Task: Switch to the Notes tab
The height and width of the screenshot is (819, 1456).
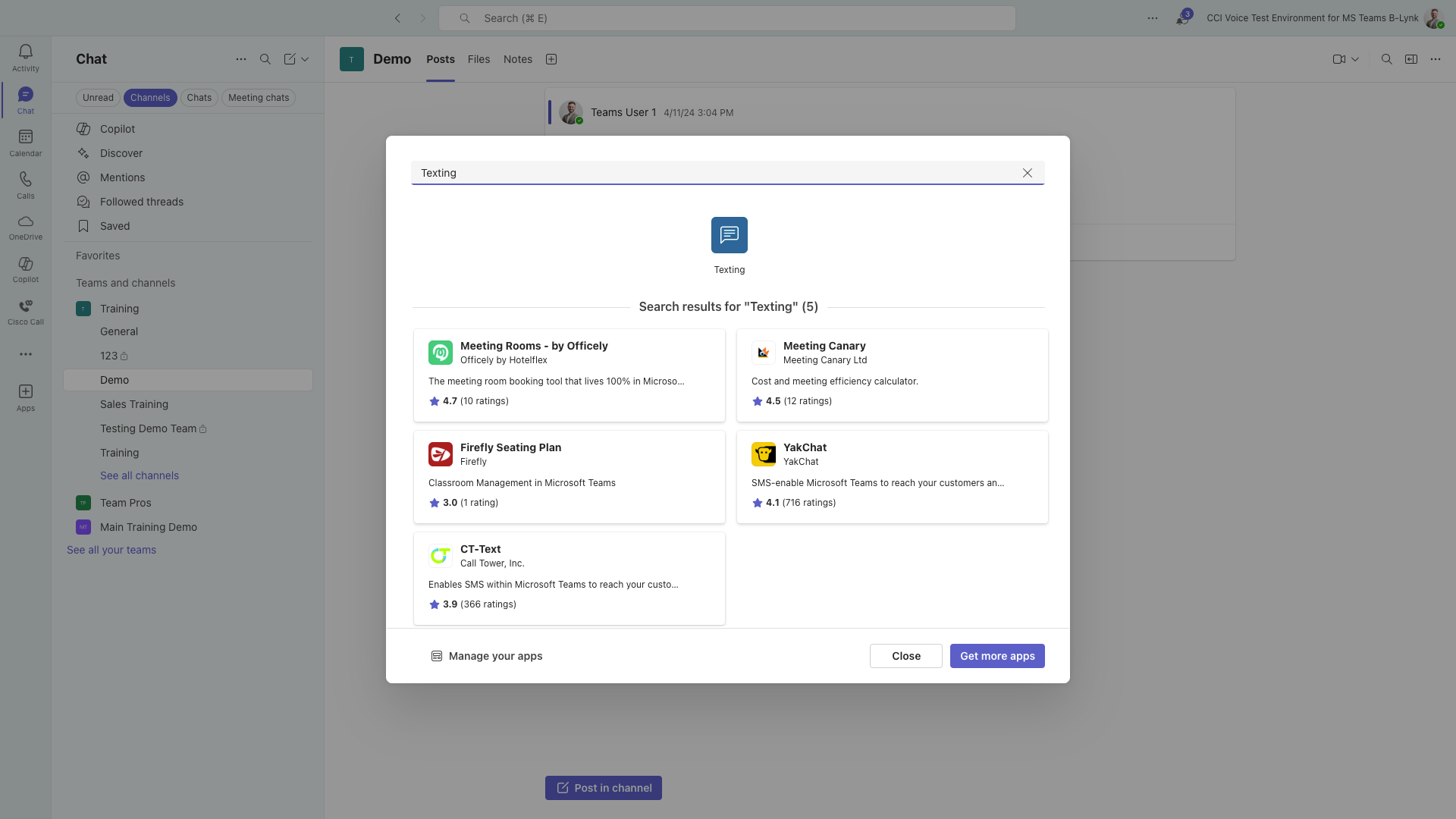Action: [x=517, y=59]
